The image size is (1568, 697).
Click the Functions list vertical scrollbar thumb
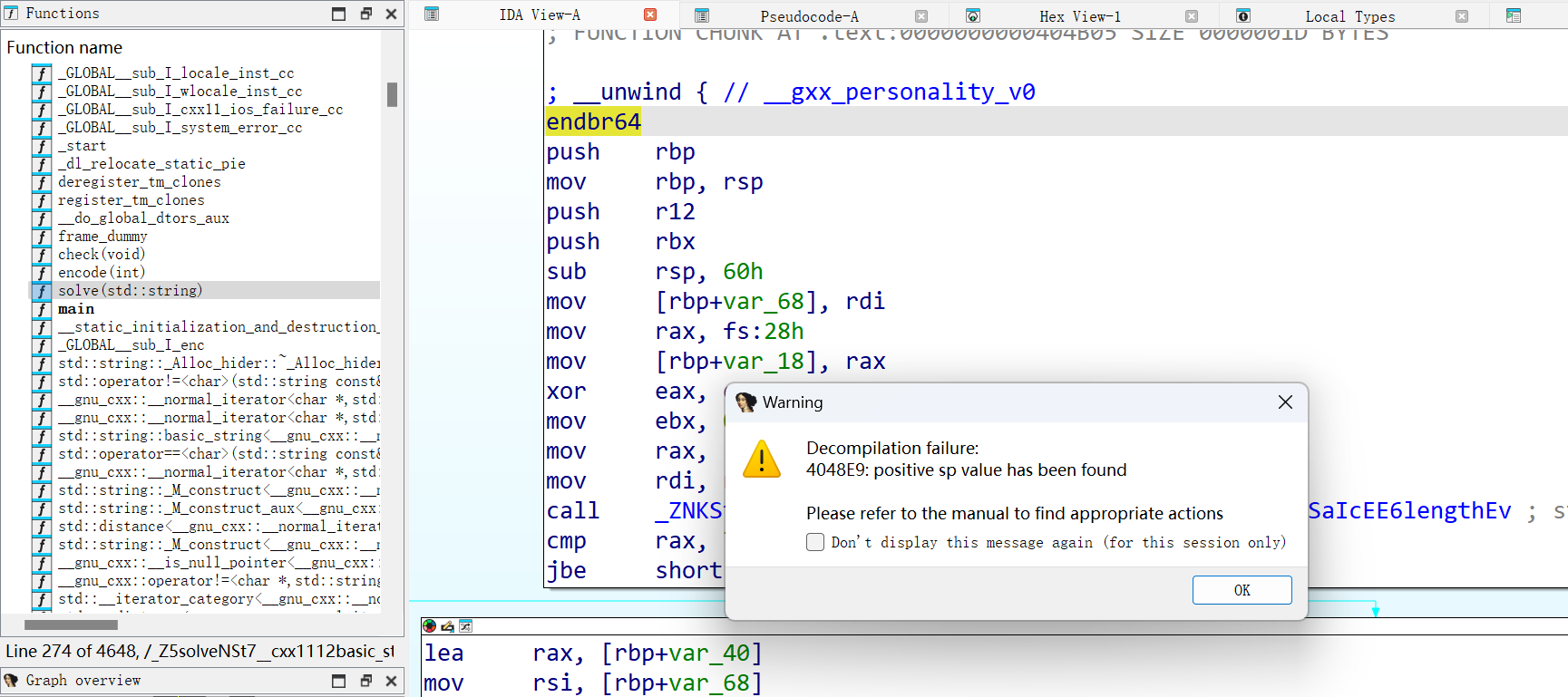pyautogui.click(x=392, y=95)
